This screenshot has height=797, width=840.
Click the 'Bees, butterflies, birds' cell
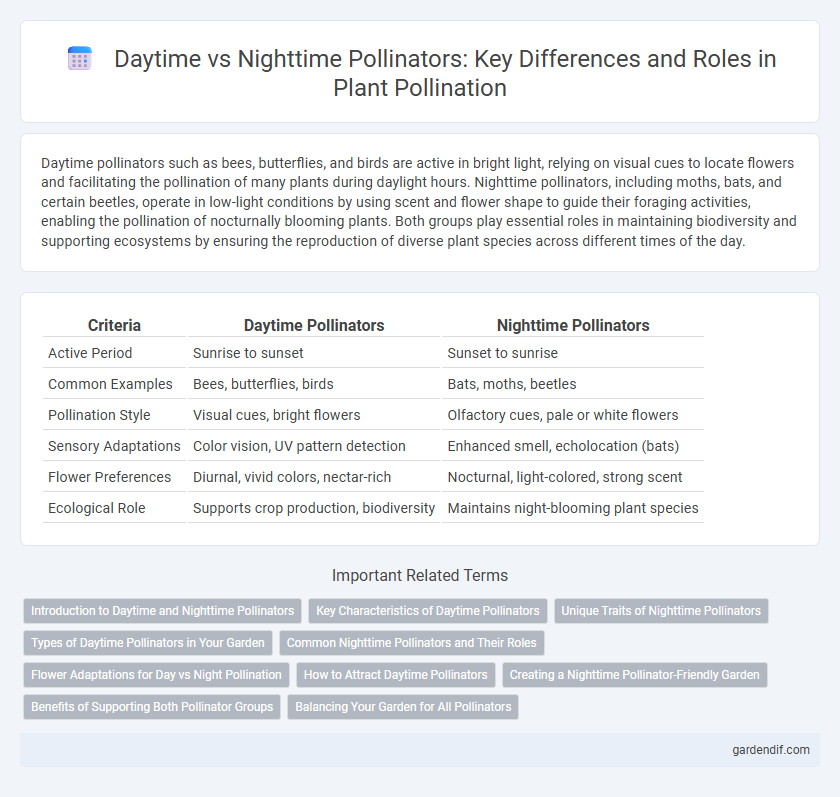pos(314,384)
